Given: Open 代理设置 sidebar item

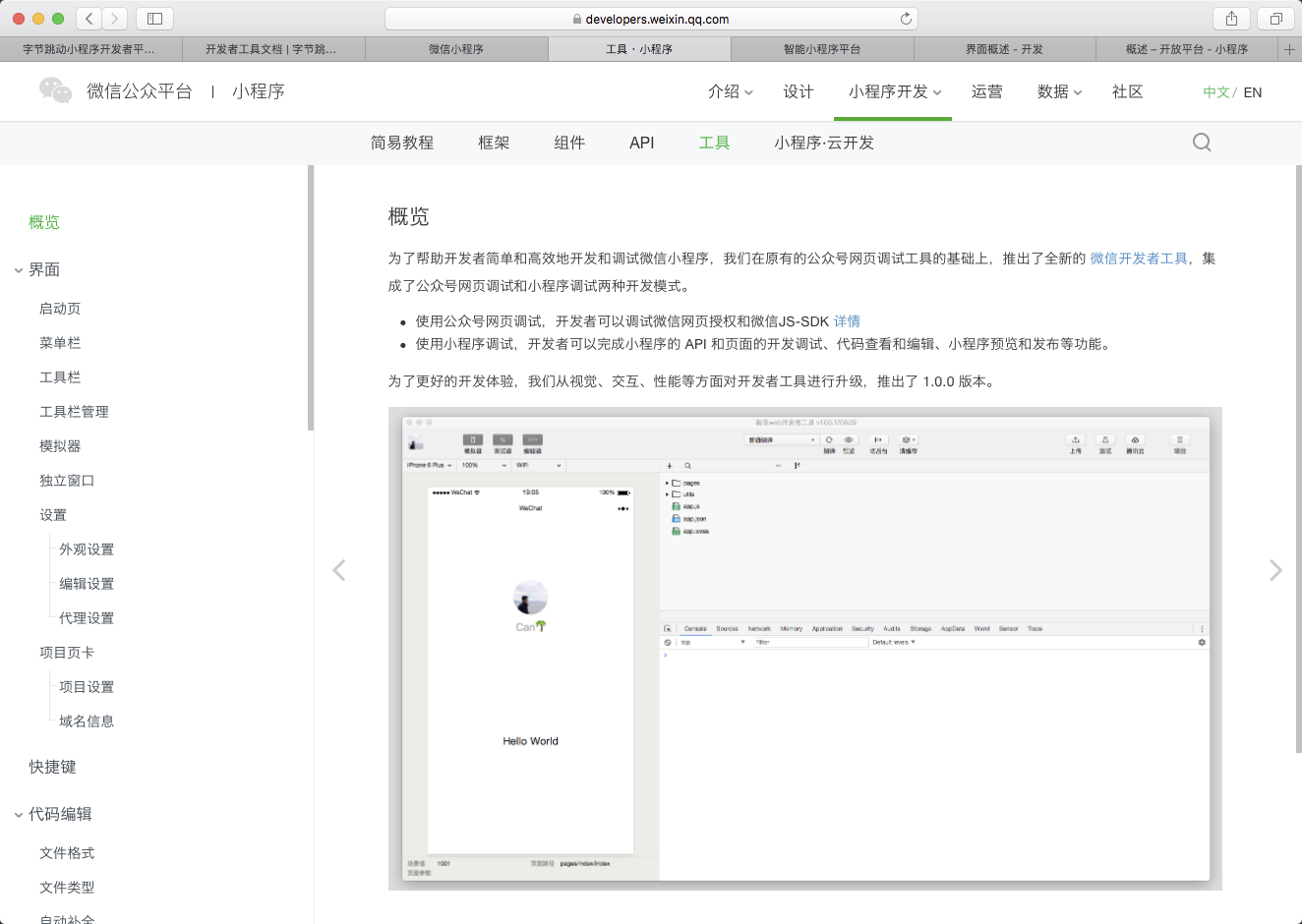Looking at the screenshot, I should tap(87, 618).
